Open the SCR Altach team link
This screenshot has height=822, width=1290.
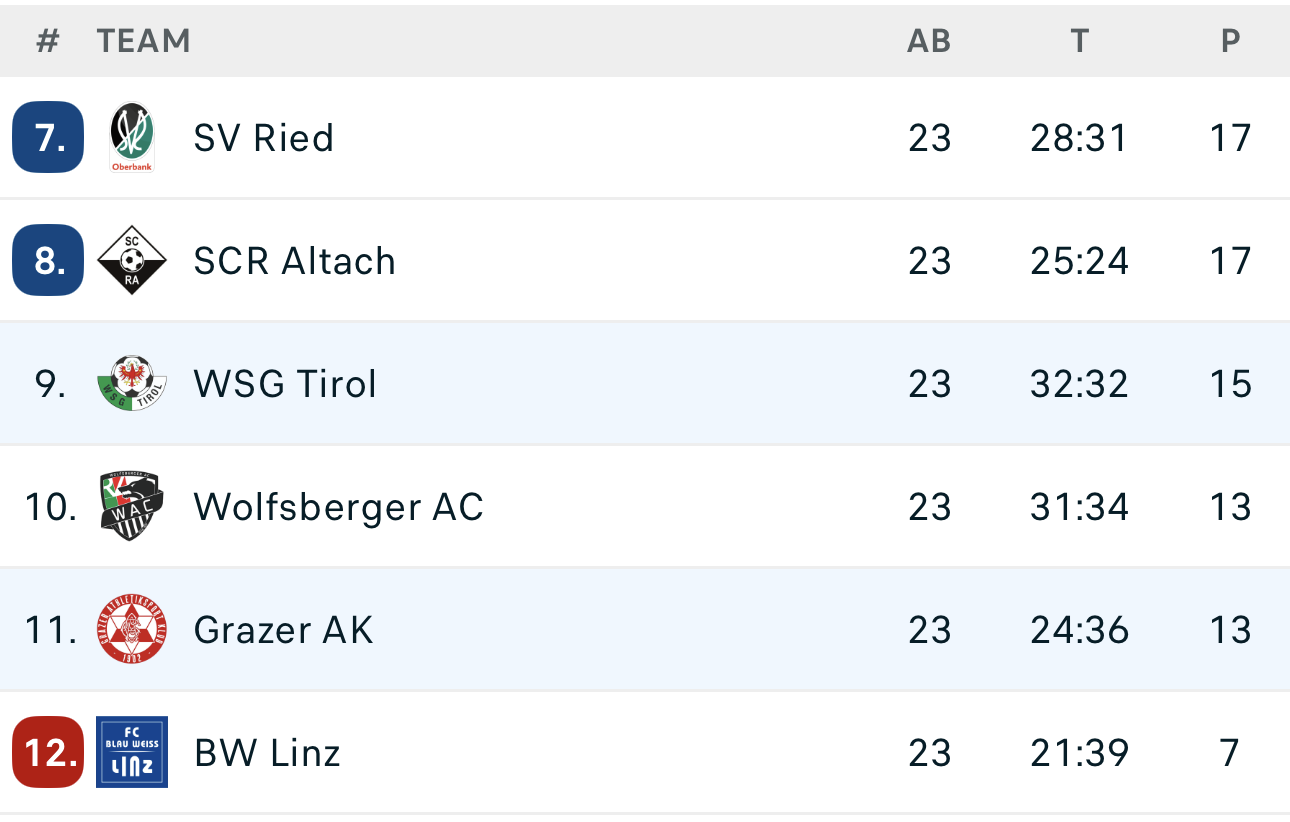295,261
